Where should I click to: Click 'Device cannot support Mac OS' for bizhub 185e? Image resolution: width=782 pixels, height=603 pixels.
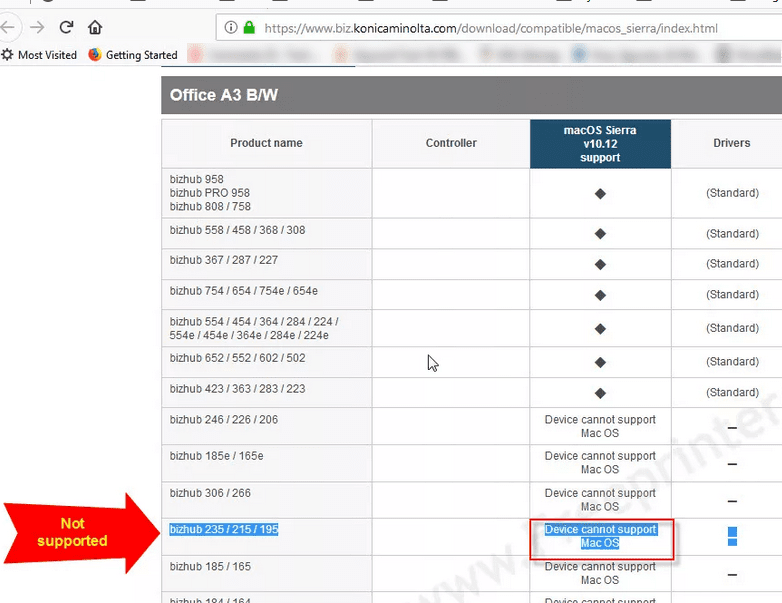pyautogui.click(x=600, y=463)
